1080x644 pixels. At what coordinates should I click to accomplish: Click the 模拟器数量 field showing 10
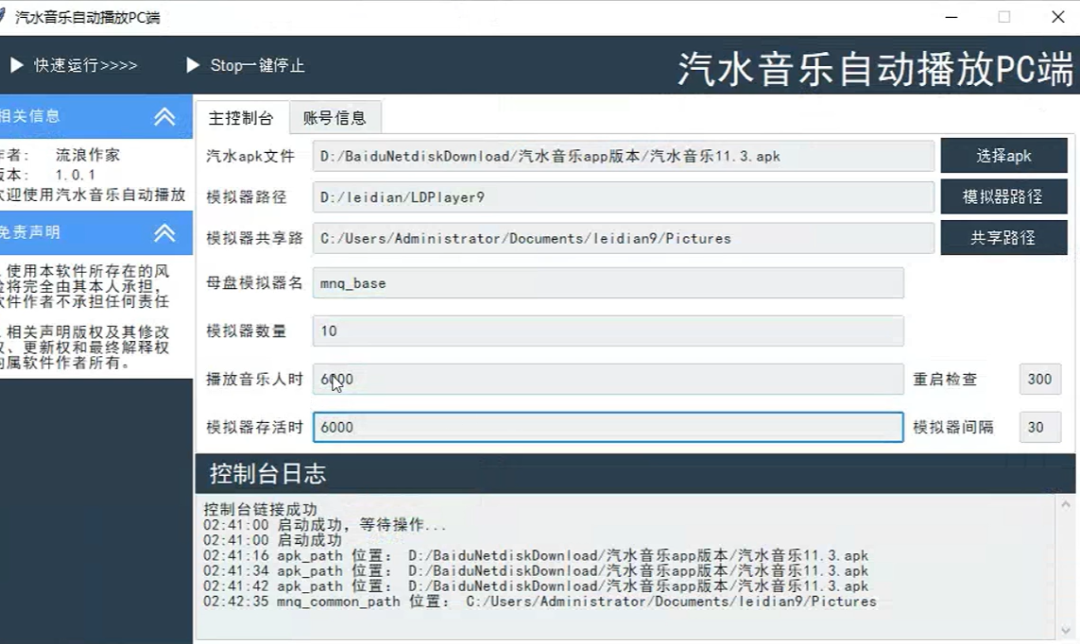[x=608, y=331]
